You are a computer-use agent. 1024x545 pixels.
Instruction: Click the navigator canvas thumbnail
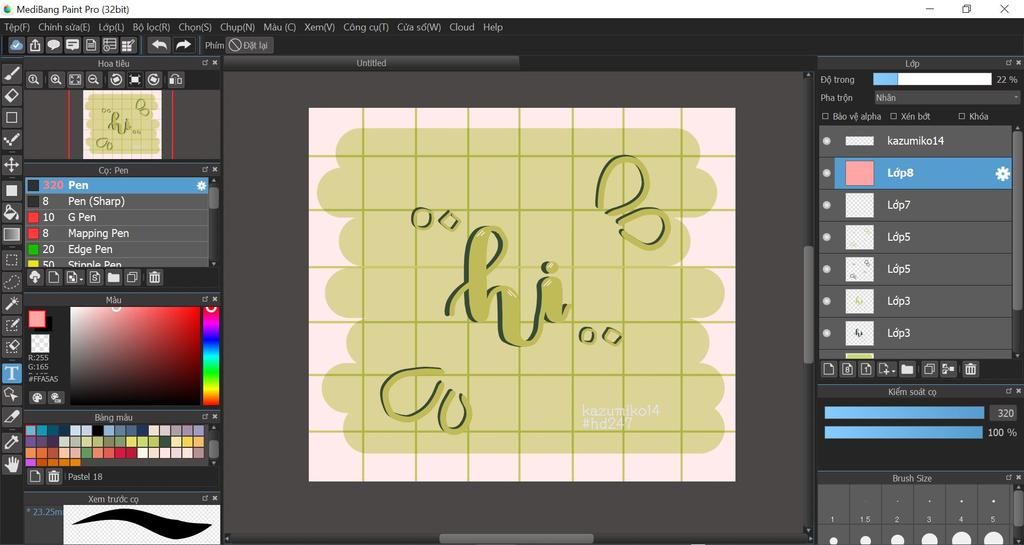coord(122,125)
